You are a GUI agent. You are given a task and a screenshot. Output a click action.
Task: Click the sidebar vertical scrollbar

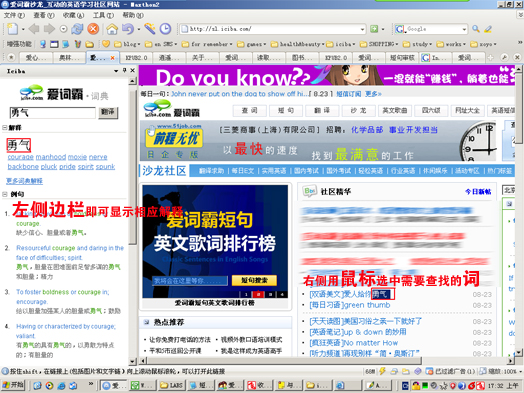coord(132,166)
